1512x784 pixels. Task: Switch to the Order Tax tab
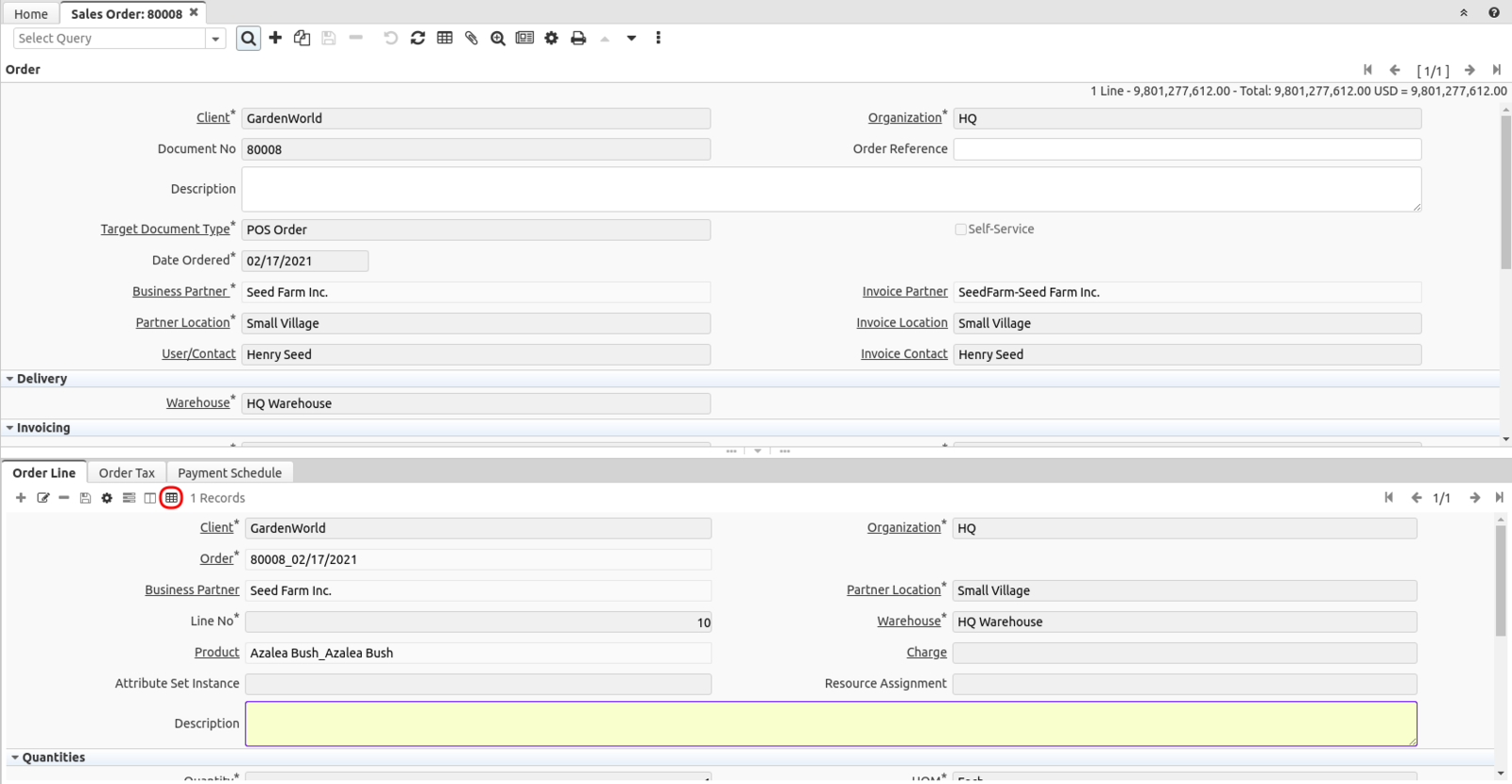[127, 473]
